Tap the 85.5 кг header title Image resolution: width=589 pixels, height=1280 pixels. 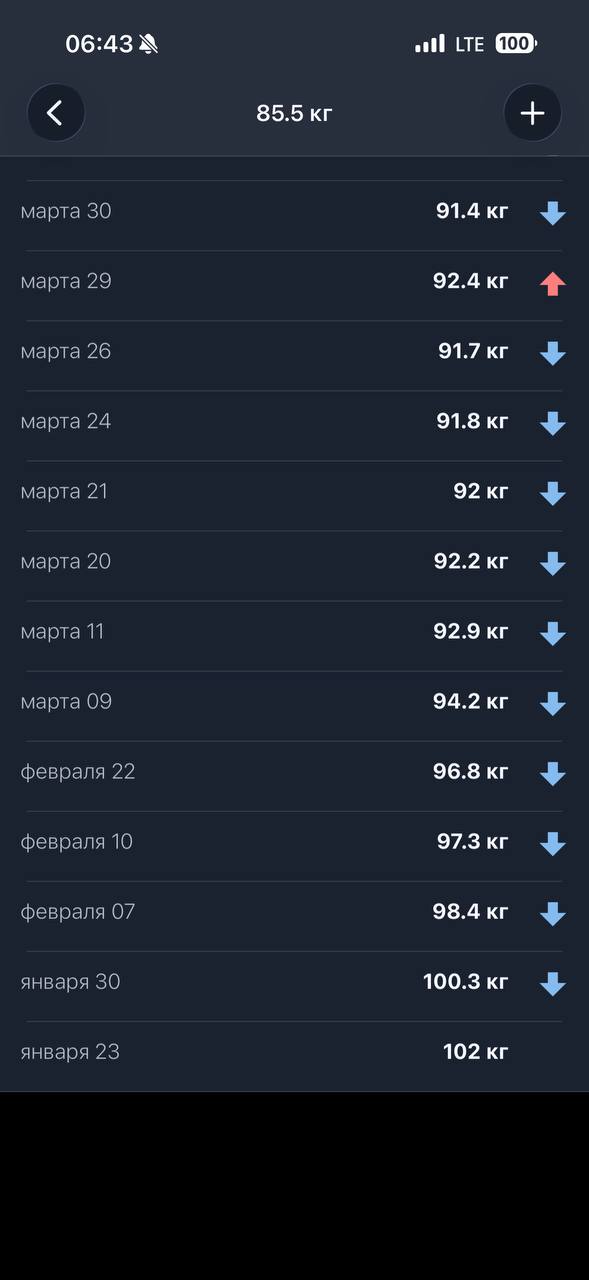[294, 113]
